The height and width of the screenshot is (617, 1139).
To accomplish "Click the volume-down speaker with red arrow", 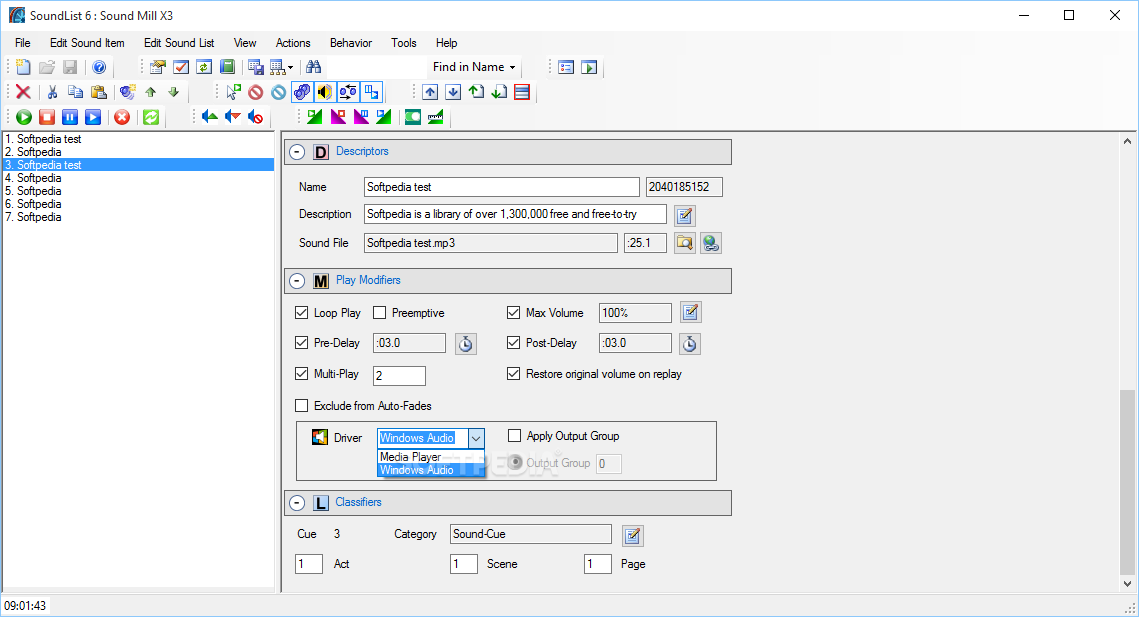I will click(x=233, y=117).
